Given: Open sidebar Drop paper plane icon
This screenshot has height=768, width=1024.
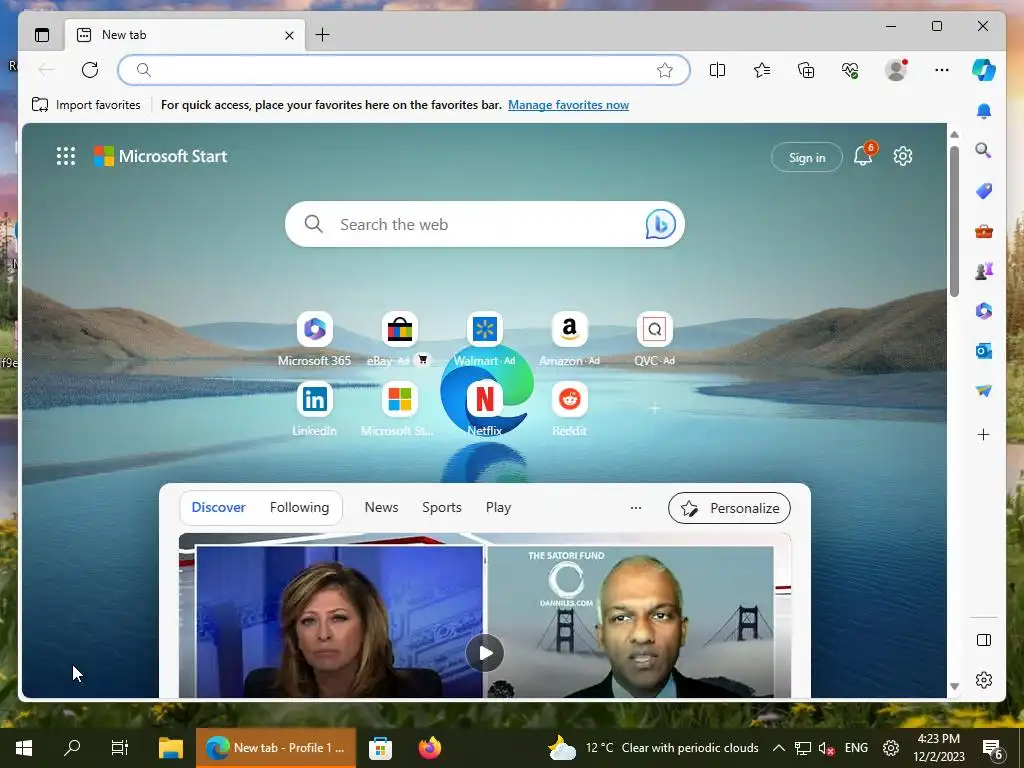Looking at the screenshot, I should (984, 391).
